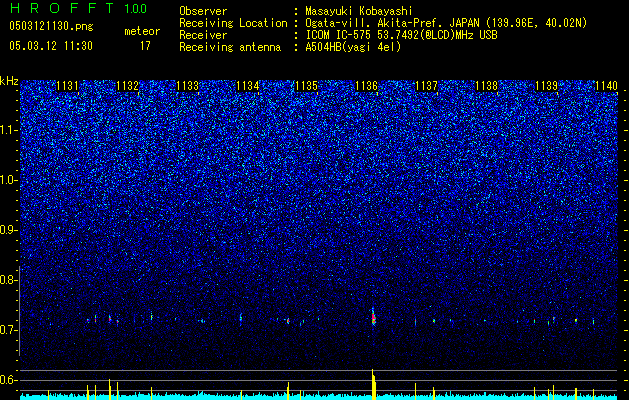Click the 'Receiver' field label
This screenshot has height=400, width=629.
pos(203,35)
